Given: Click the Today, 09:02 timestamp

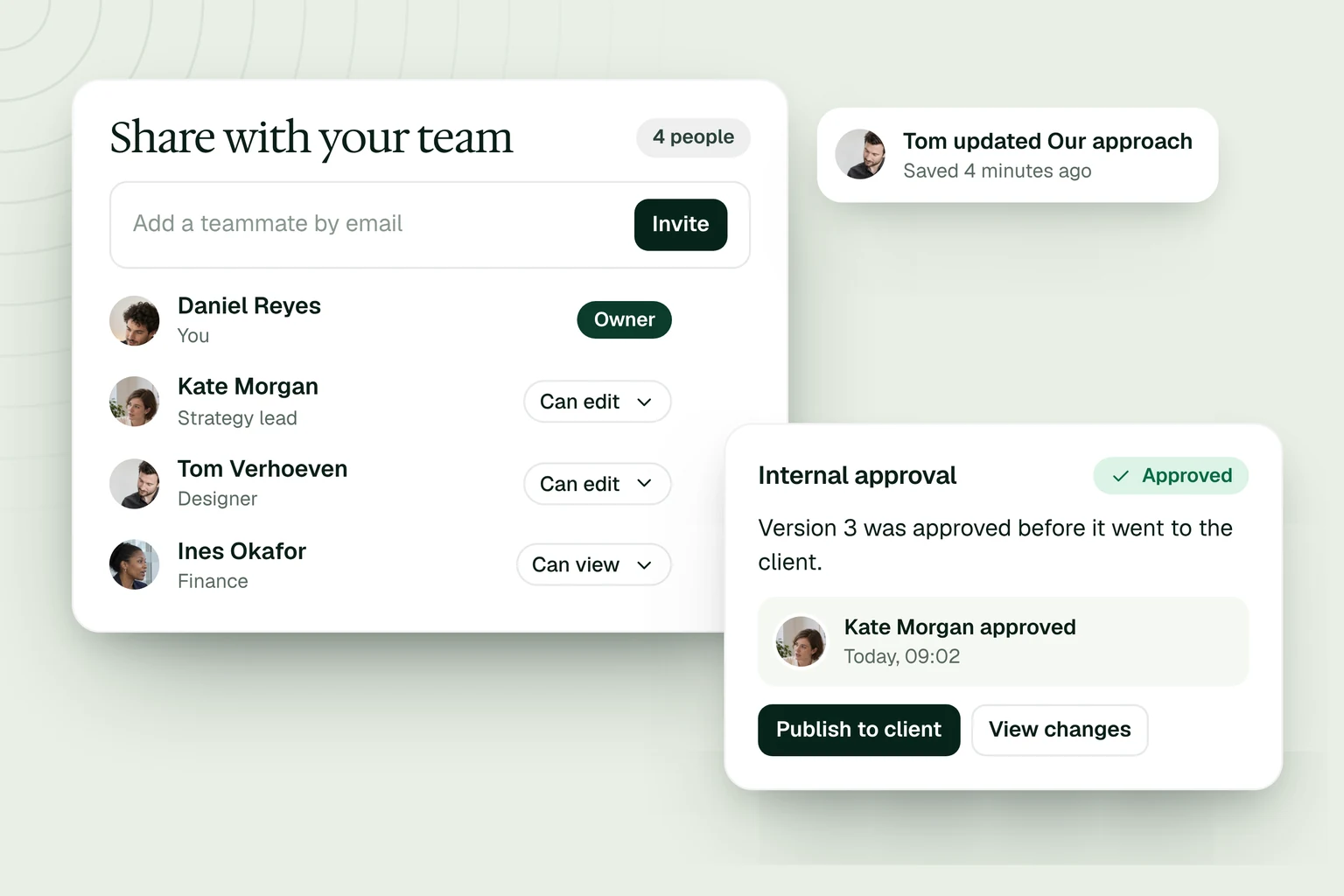Looking at the screenshot, I should (902, 656).
